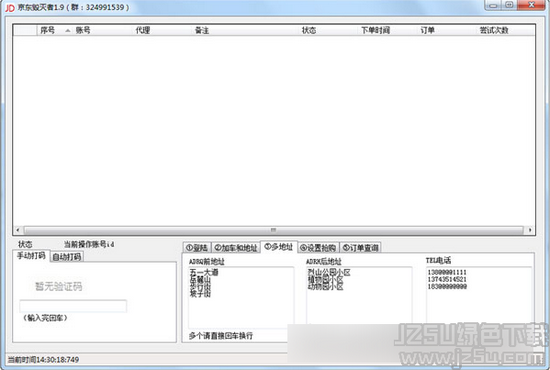Click the 烈山公园小区 address line

[329, 272]
